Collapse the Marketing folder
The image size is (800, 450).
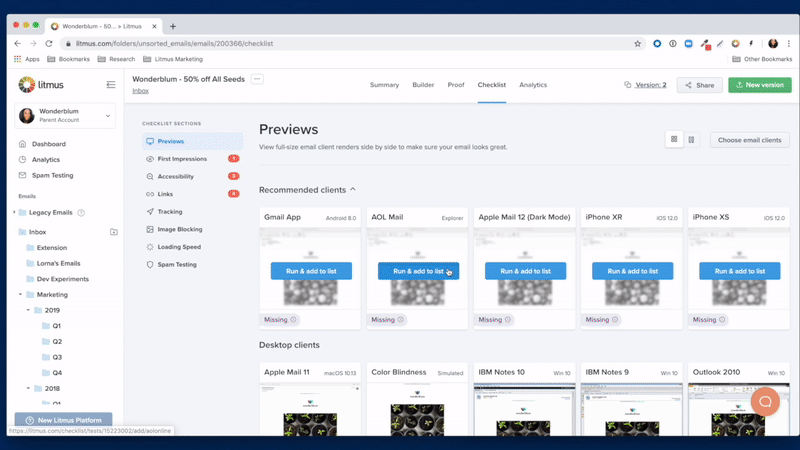pos(20,294)
